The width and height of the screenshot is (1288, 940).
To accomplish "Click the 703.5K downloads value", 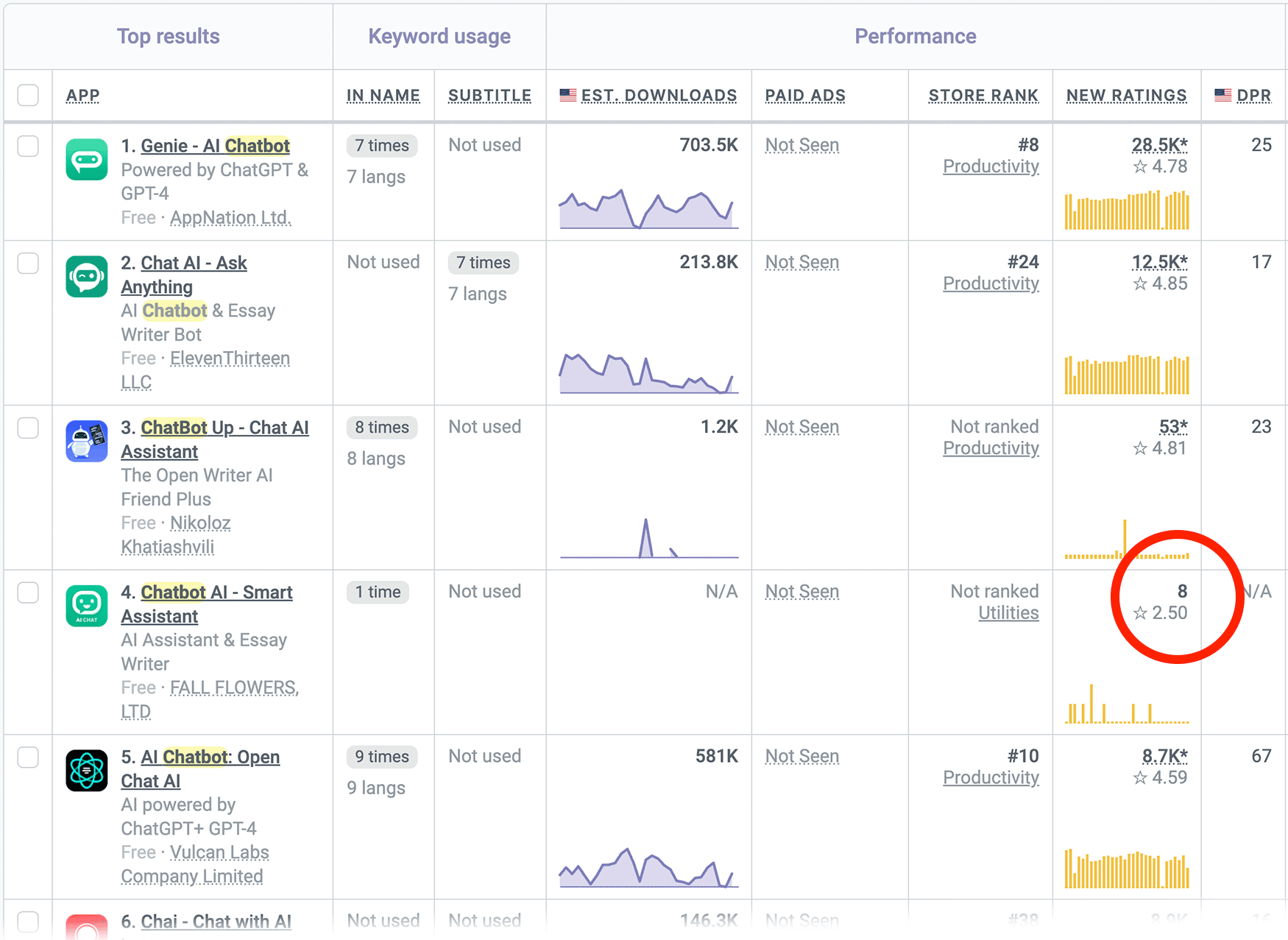I will coord(709,146).
